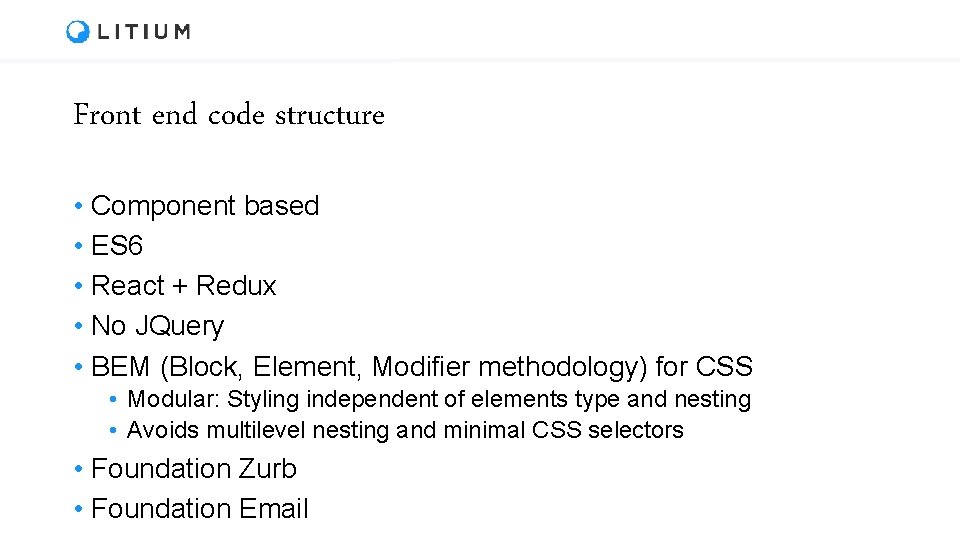Click the bullet marker beside React + Redux
Screen dimensions: 960x540
click(78, 287)
